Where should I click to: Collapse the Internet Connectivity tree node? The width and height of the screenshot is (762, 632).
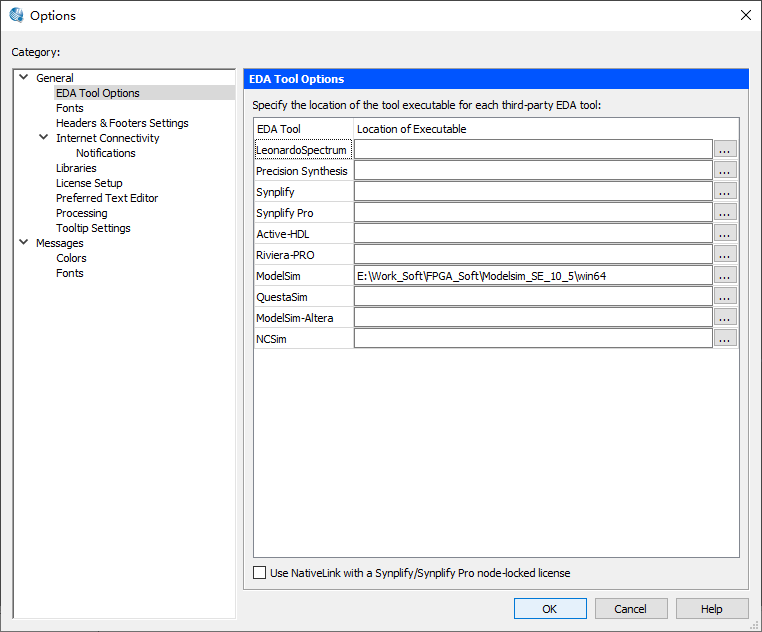point(43,138)
